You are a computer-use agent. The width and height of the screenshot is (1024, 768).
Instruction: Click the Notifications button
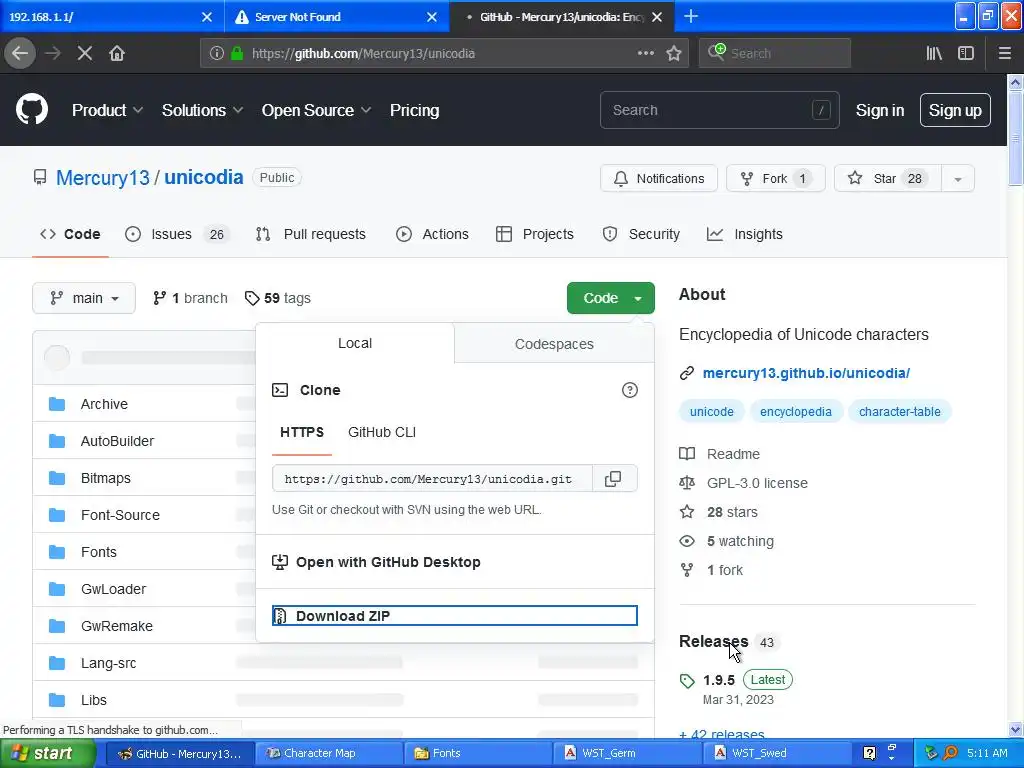click(659, 179)
